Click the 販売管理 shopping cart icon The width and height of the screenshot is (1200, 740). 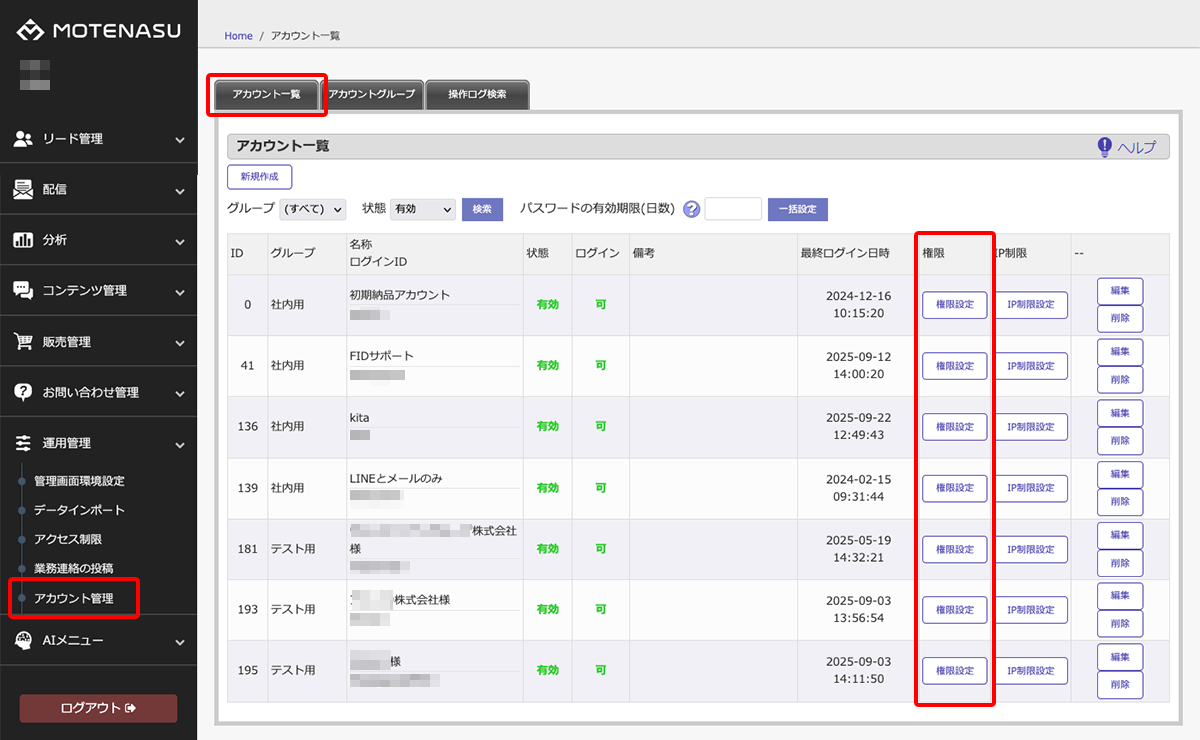tap(23, 342)
